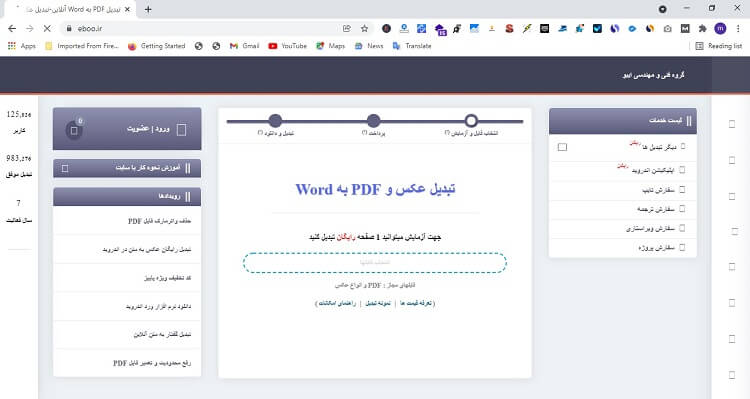750x399 pixels.
Task: Open the 'کد تخفیف ویژه پاییز' link
Action: coord(167,277)
